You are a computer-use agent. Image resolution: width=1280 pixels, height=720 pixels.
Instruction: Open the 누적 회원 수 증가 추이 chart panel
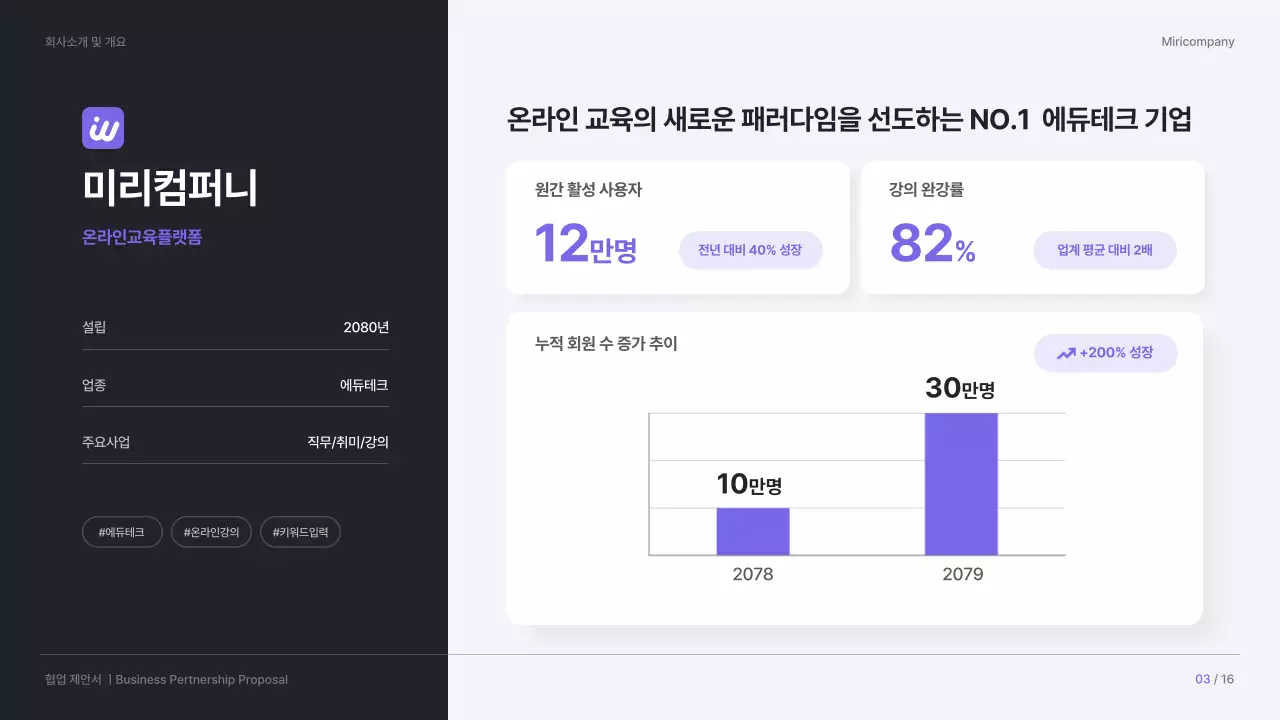(x=855, y=468)
